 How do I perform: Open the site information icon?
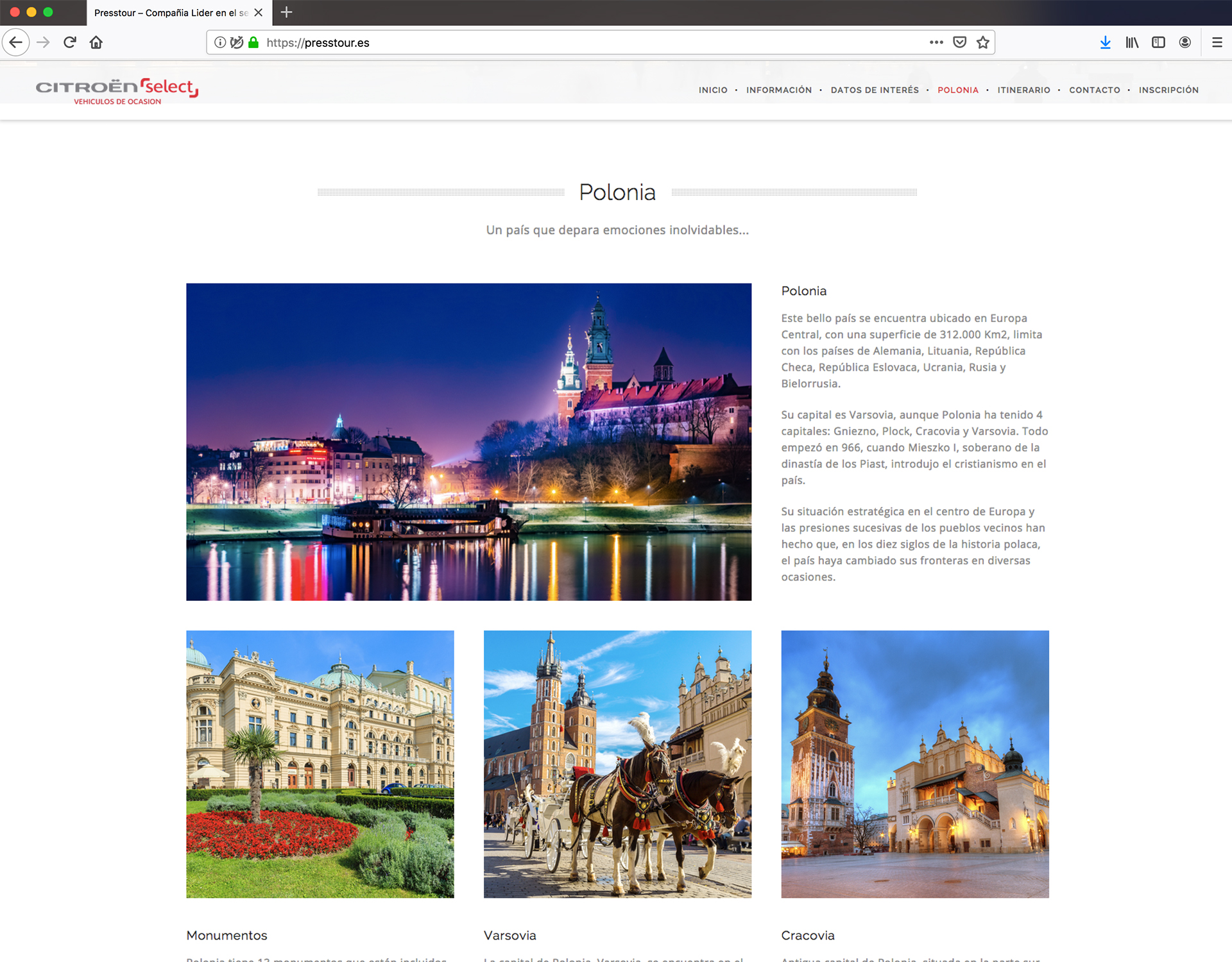pos(220,42)
